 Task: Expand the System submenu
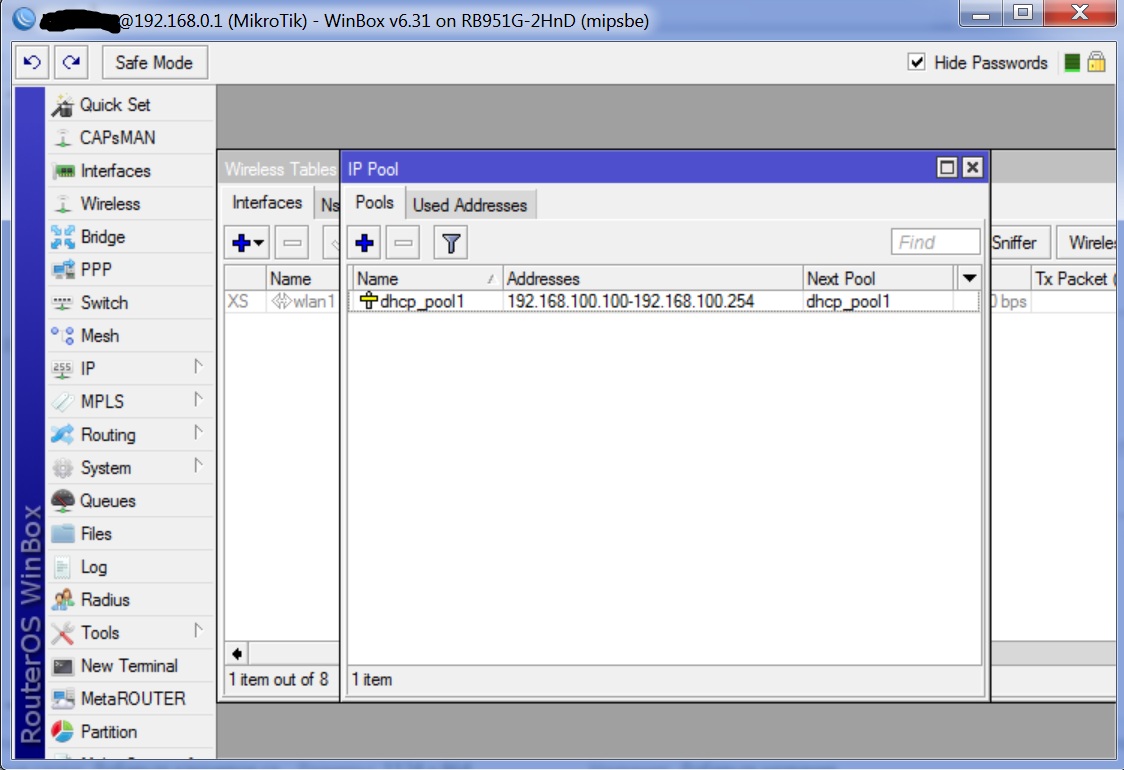point(199,466)
